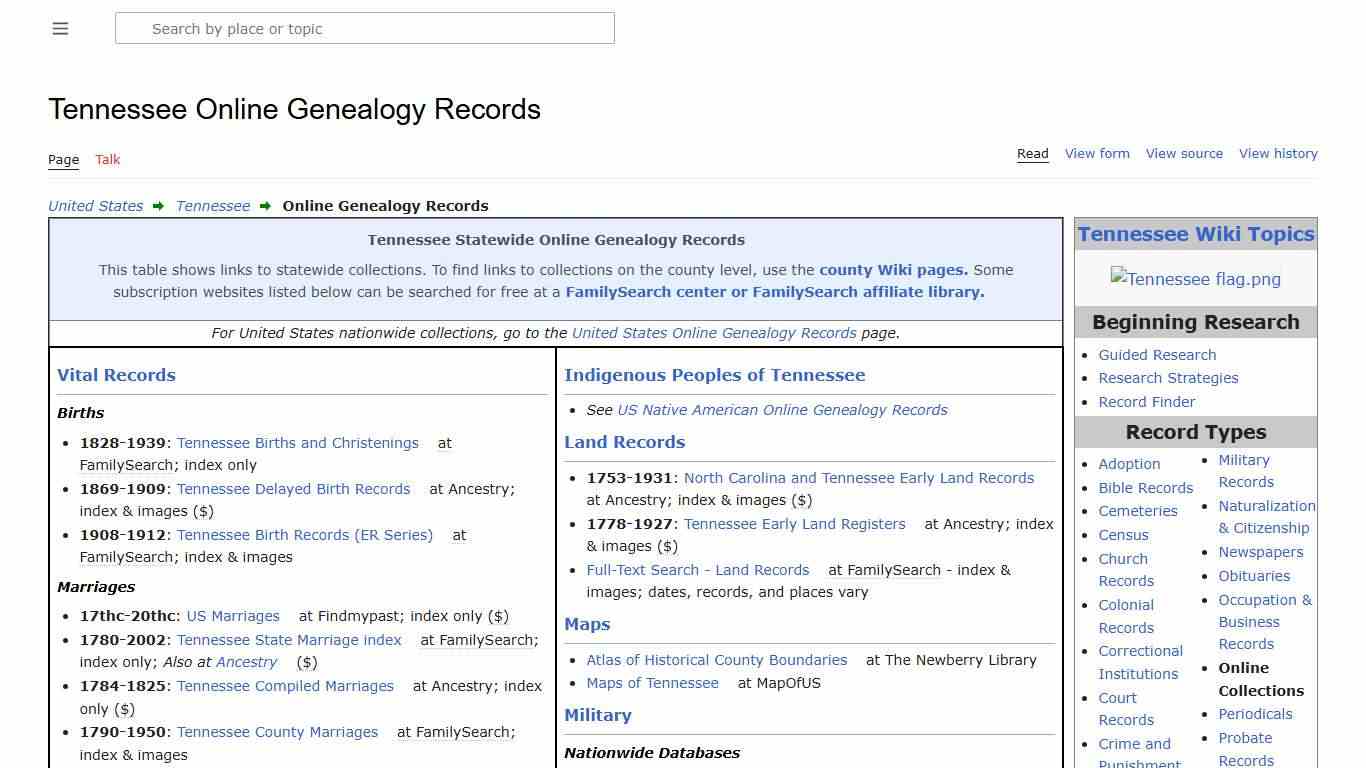Open the Guided Research sidebar link

click(x=1157, y=354)
